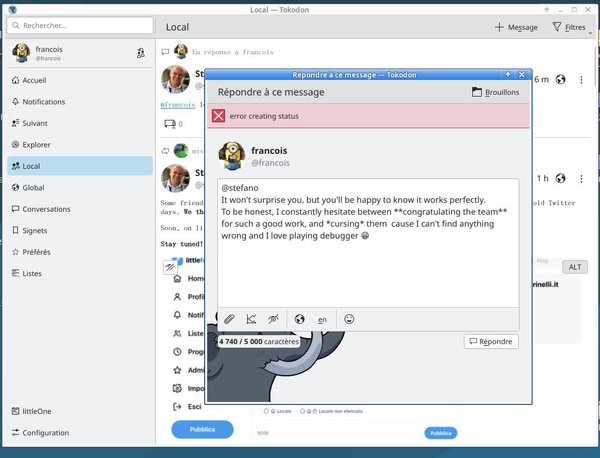Click the red error icon in the banner
The width and height of the screenshot is (600, 458).
(218, 116)
